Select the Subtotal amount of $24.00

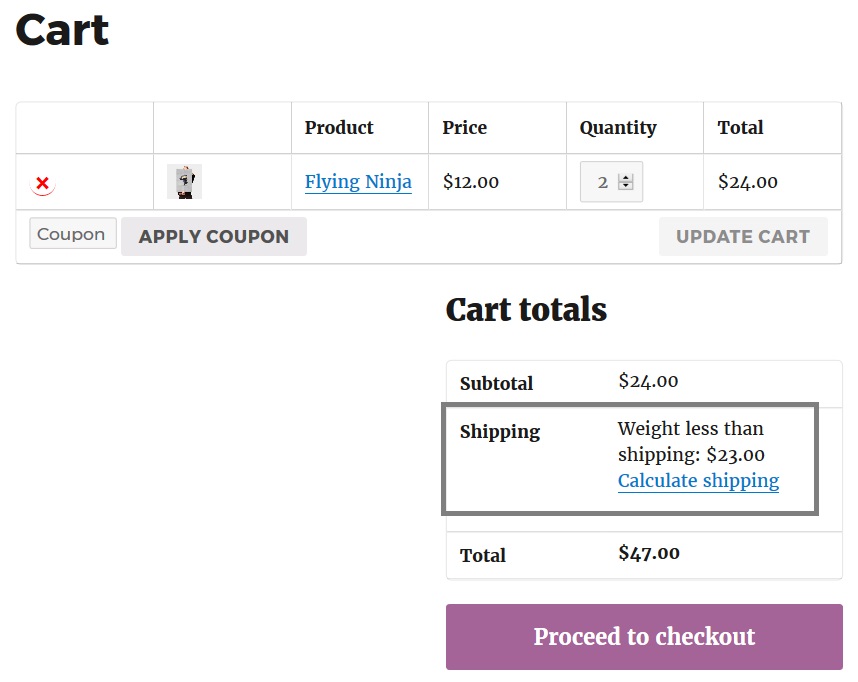tap(648, 381)
